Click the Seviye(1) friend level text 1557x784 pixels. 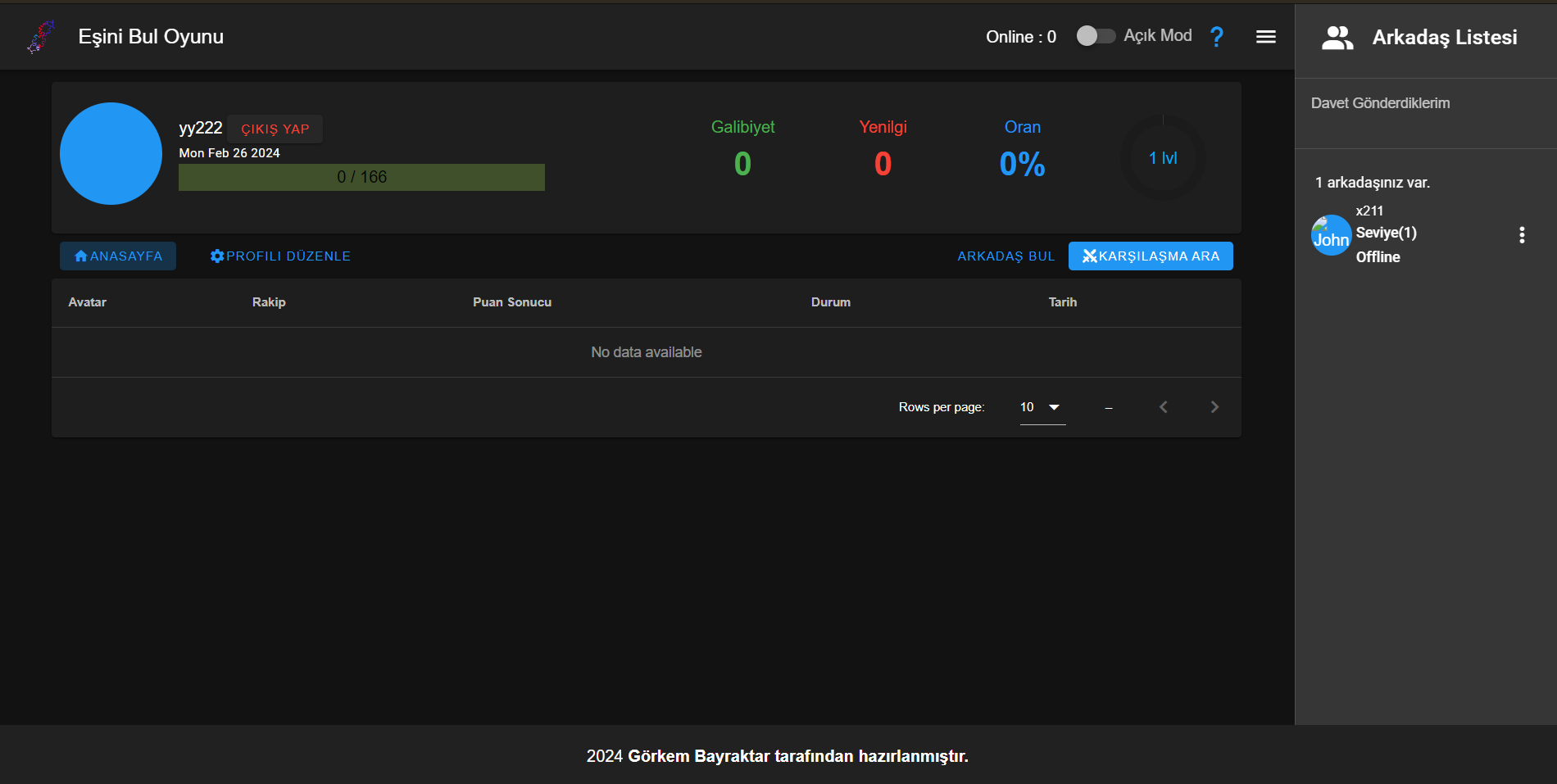pos(1387,233)
